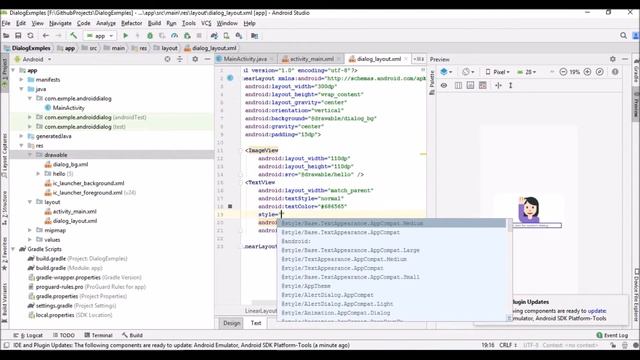
Task: Expand the mipmap folder
Action: pyautogui.click(x=30, y=230)
